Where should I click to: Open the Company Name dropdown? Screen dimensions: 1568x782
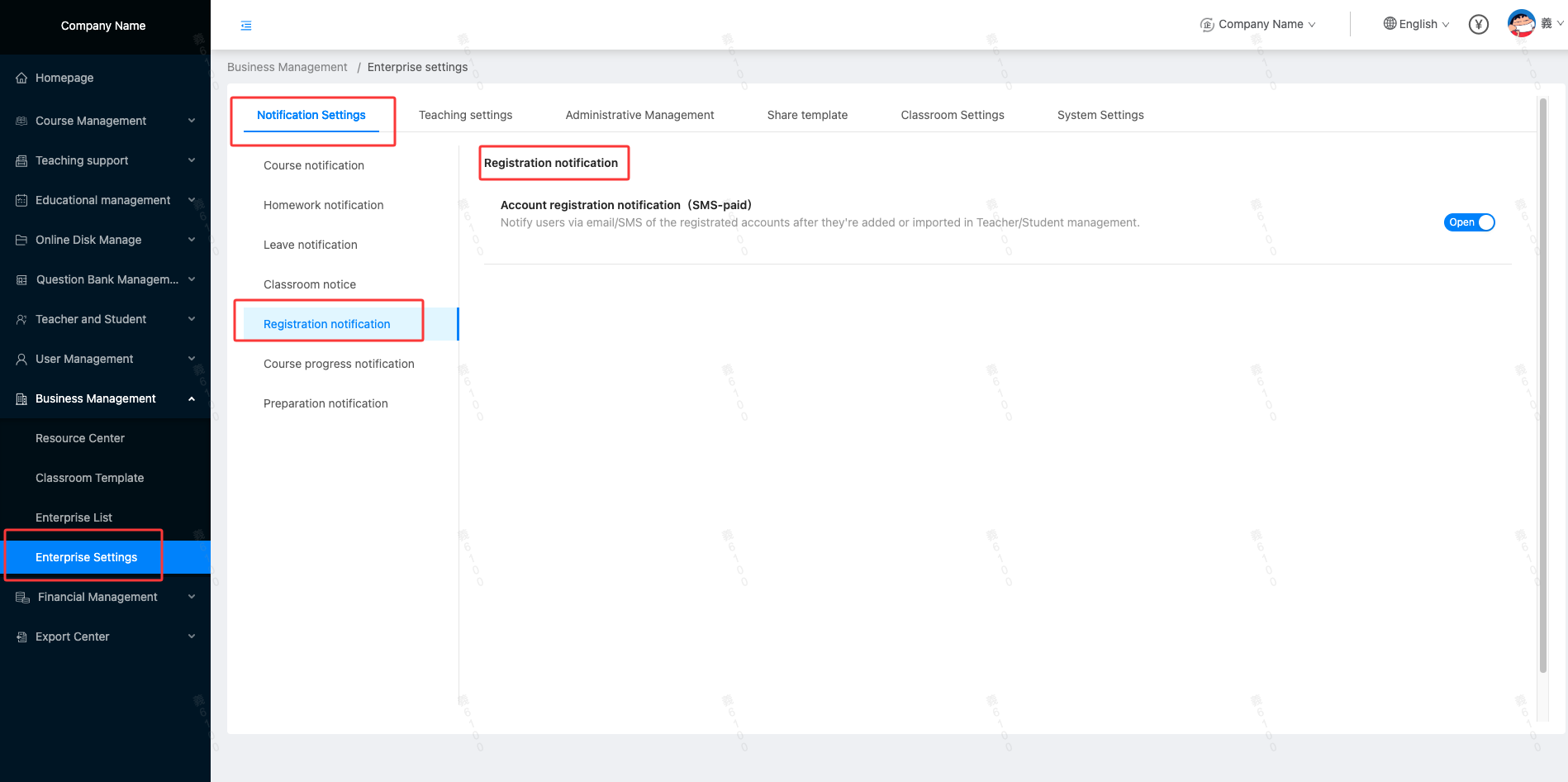click(1257, 24)
